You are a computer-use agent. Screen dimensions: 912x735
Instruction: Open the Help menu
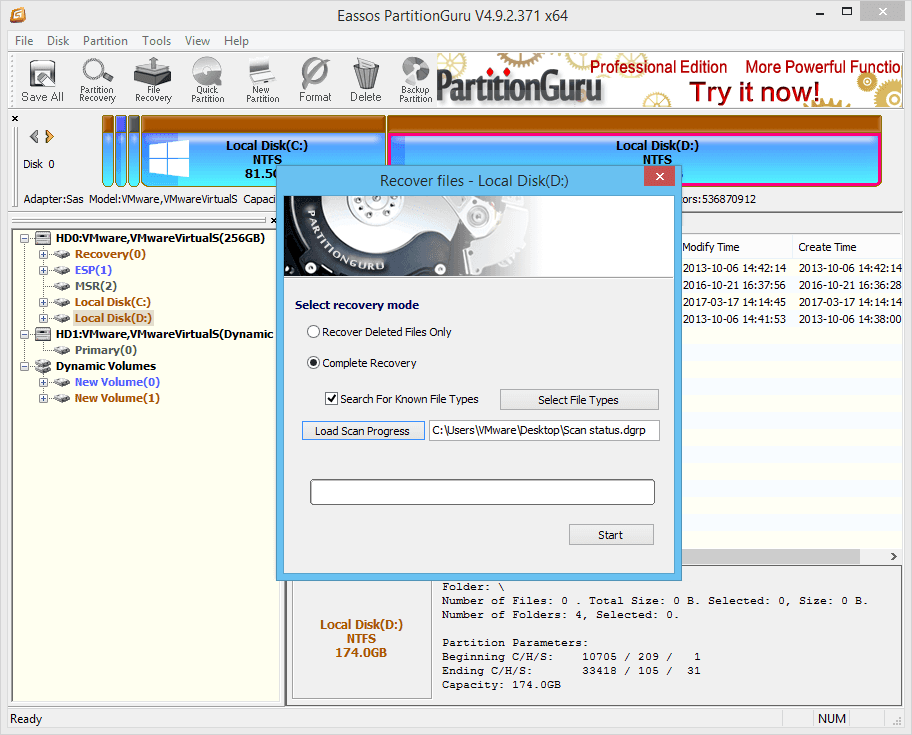(236, 41)
